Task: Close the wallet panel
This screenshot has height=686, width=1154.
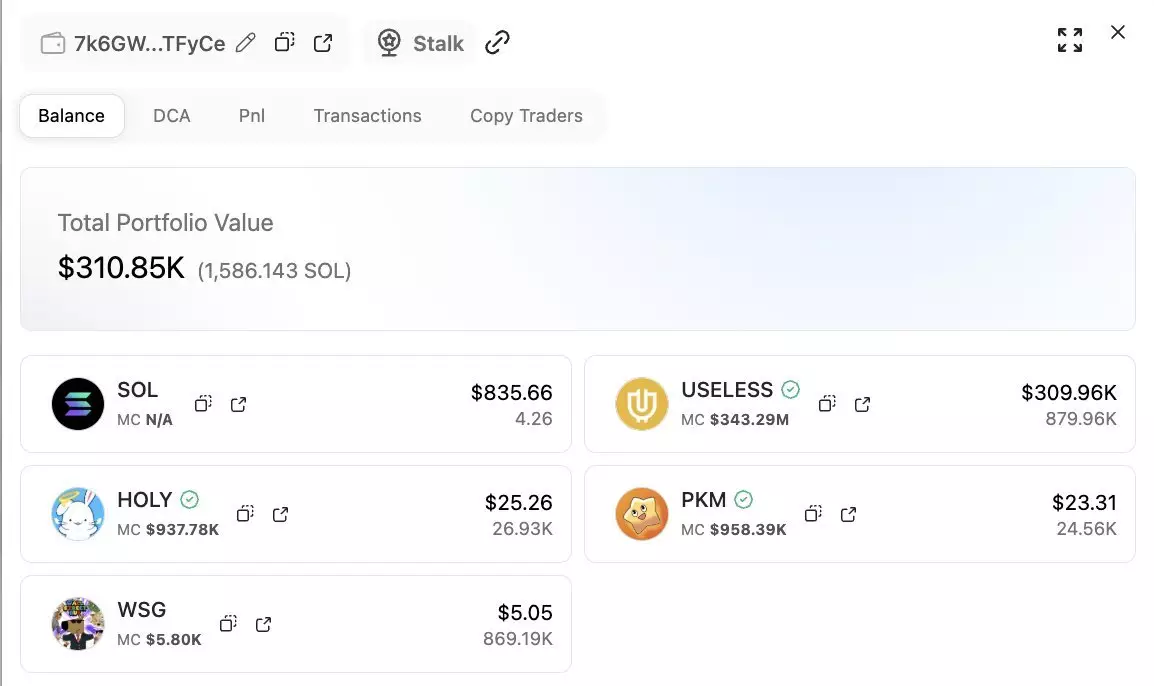Action: (1118, 33)
